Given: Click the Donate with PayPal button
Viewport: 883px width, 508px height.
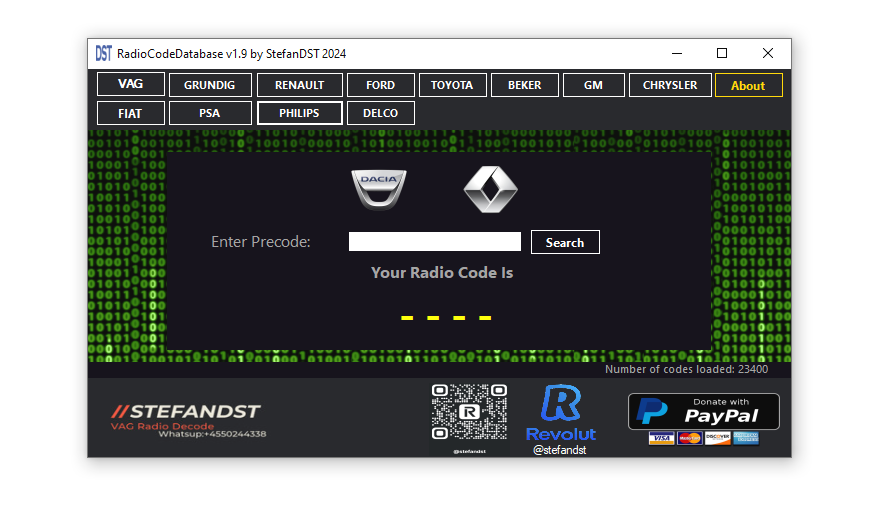Looking at the screenshot, I should [704, 412].
